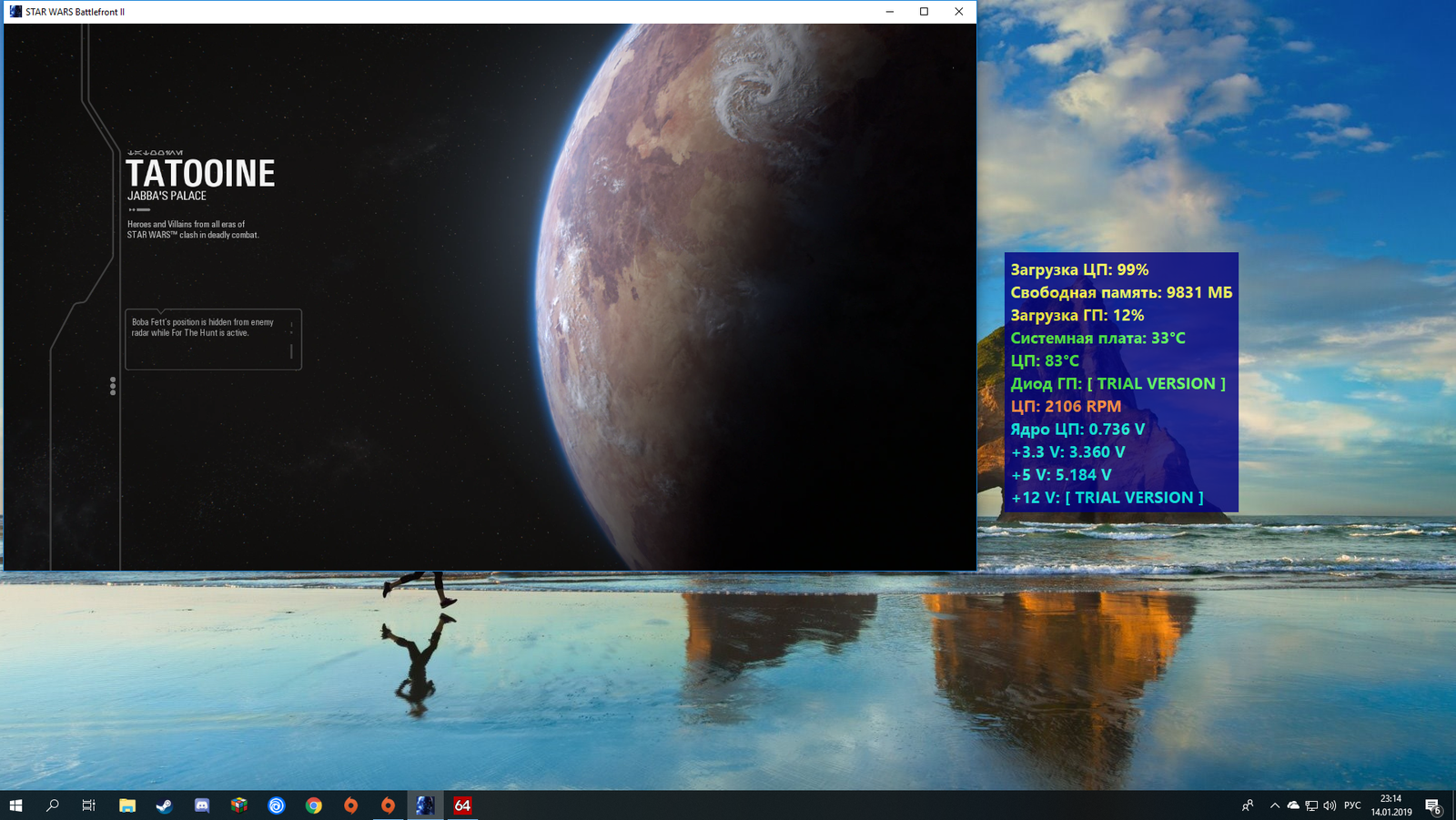Open the Windows Start menu
This screenshot has height=820, width=1456.
[15, 805]
